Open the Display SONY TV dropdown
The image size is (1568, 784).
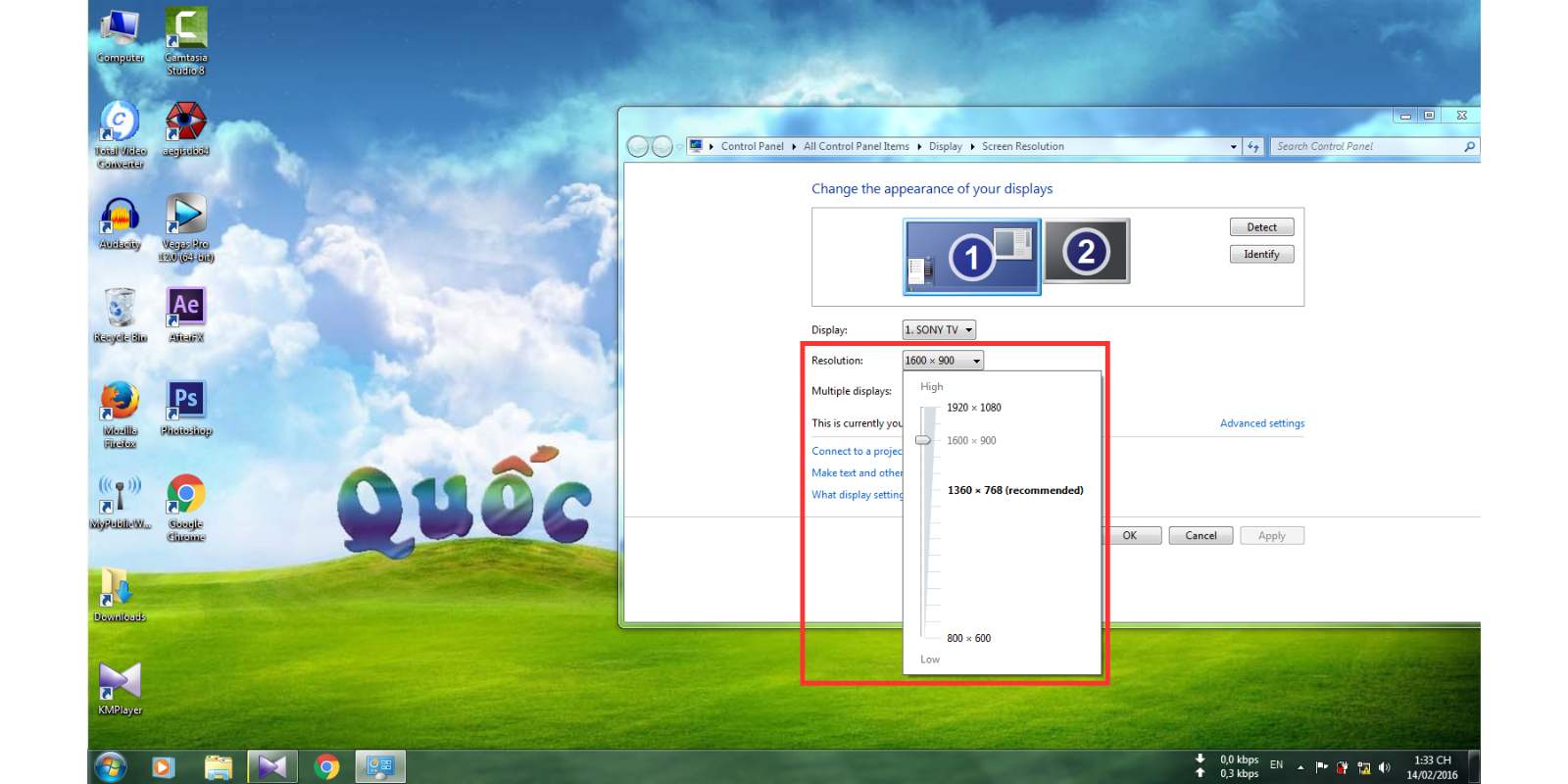point(939,330)
